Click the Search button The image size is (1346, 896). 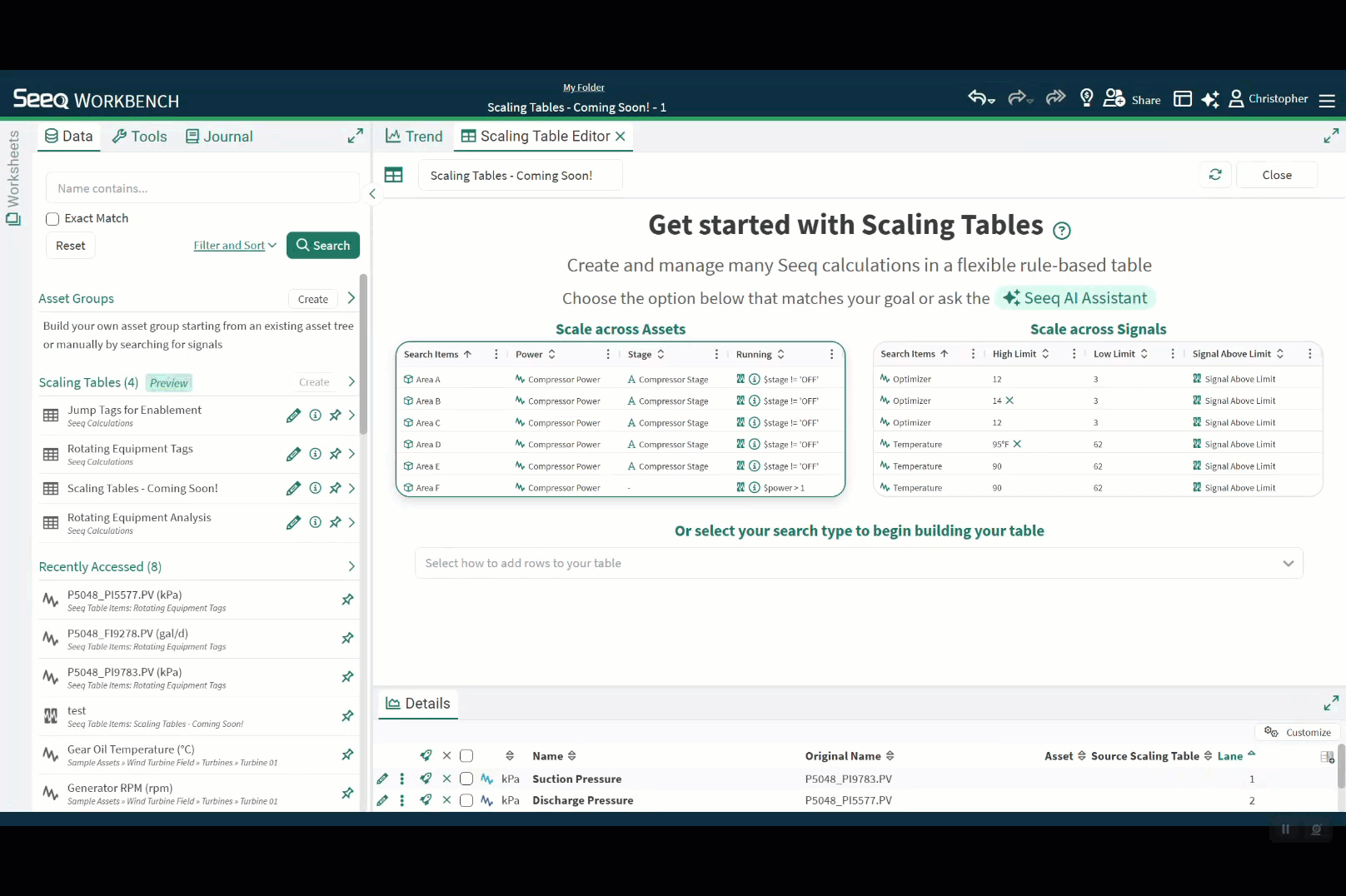pyautogui.click(x=323, y=245)
